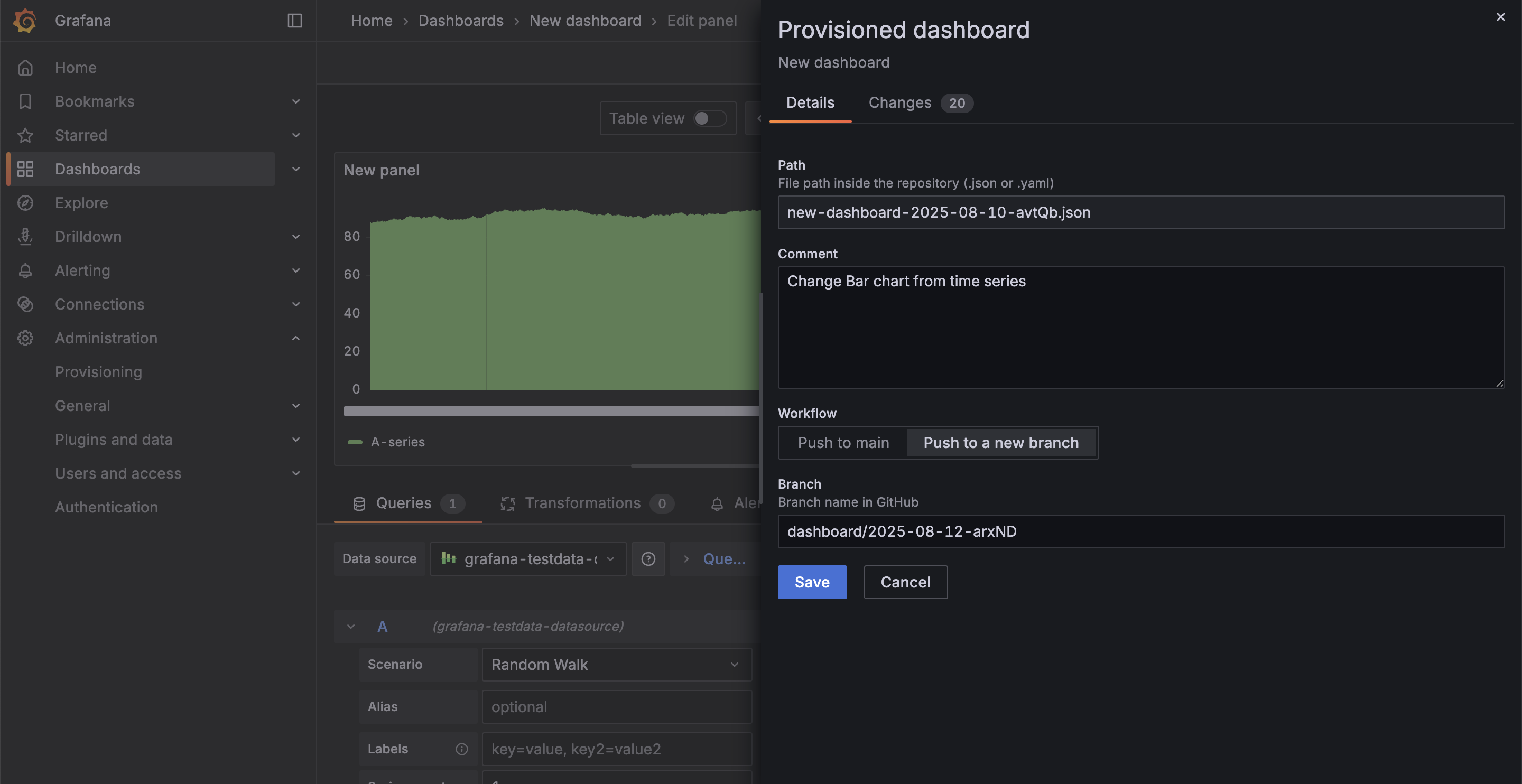Click the query name A link

[382, 626]
